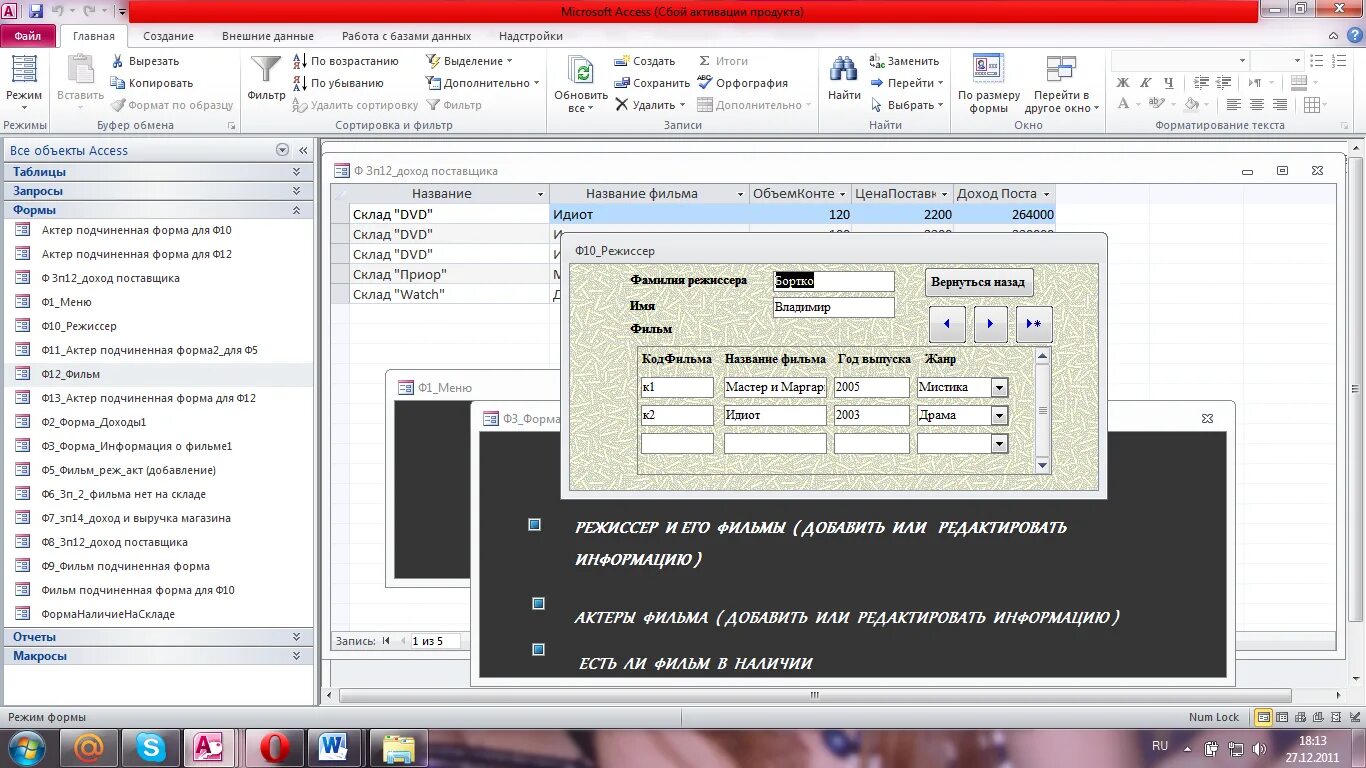The width and height of the screenshot is (1366, 768).
Task: Click the Перейти go-to button
Action: (907, 83)
